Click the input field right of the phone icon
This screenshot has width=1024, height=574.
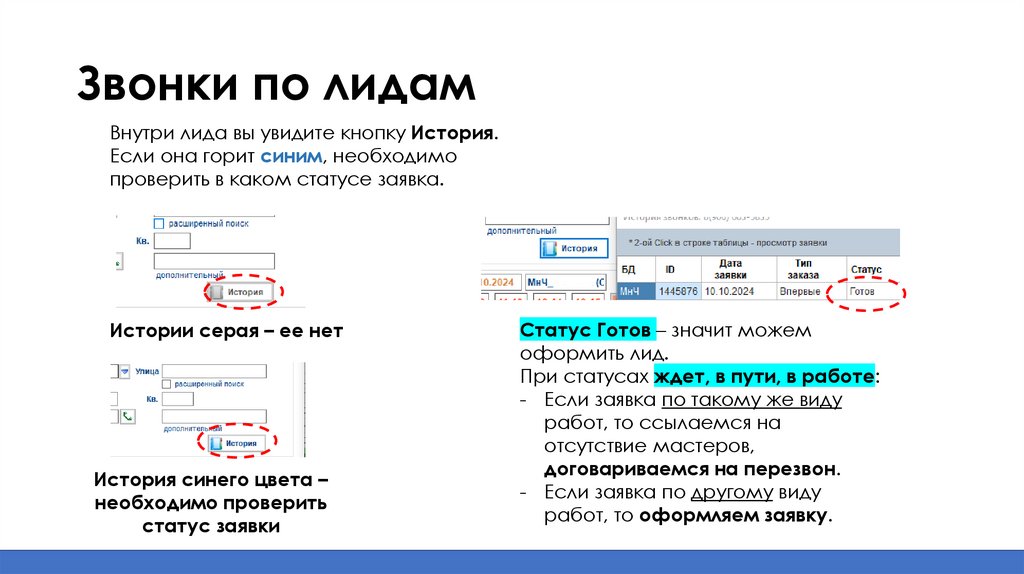(x=214, y=417)
